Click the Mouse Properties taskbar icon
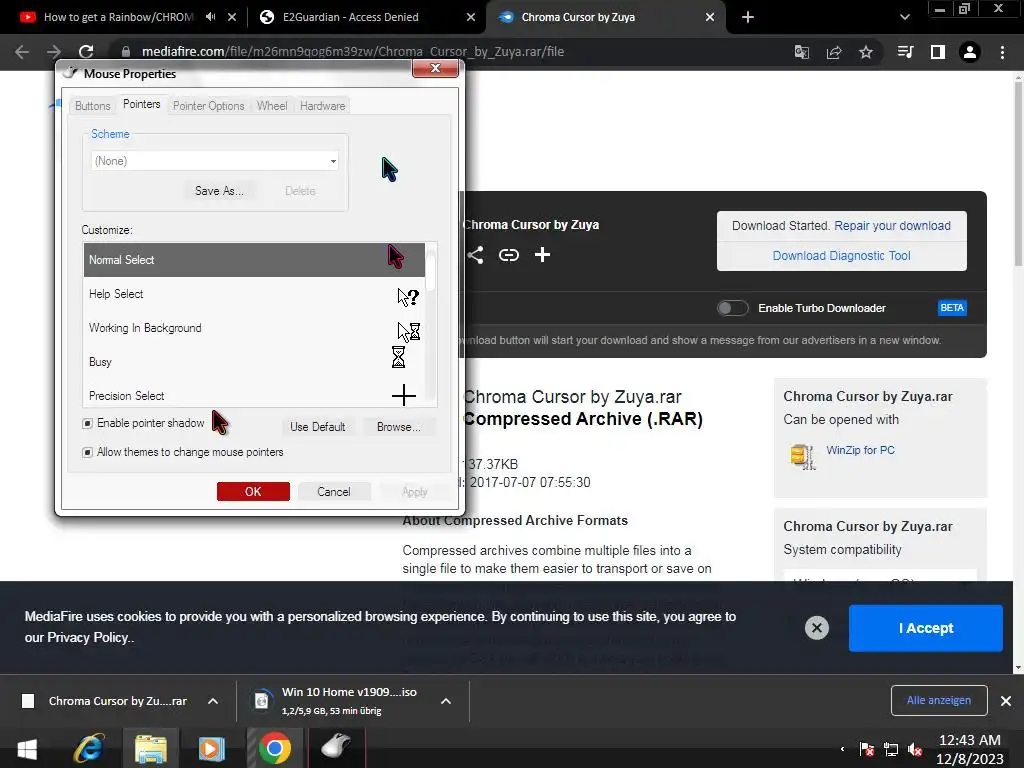 [x=336, y=746]
